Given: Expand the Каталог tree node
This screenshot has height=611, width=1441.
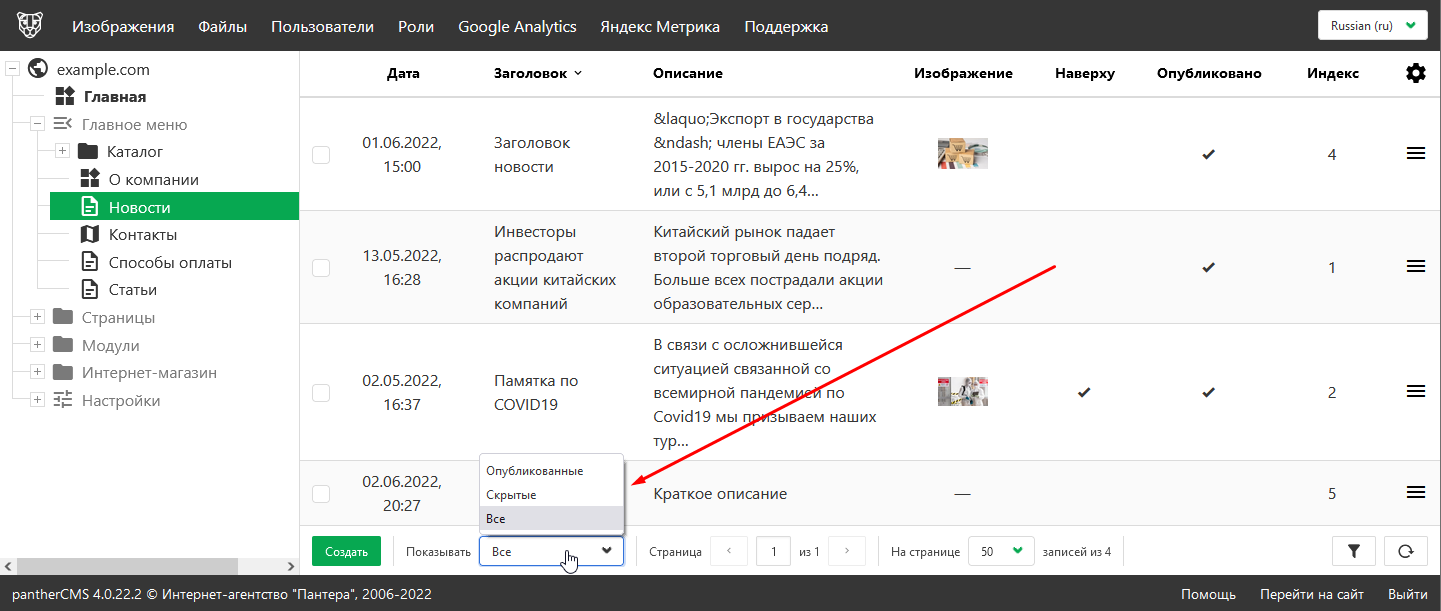Looking at the screenshot, I should [x=62, y=151].
